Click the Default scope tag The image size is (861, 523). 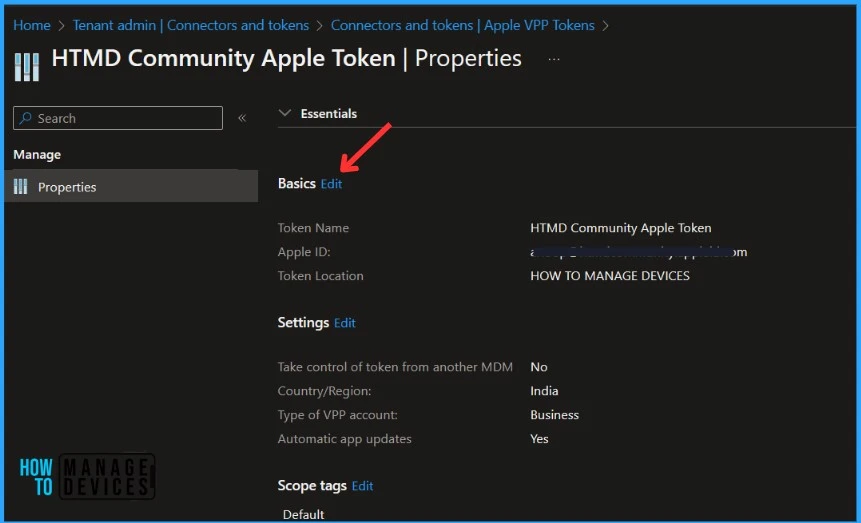303,515
